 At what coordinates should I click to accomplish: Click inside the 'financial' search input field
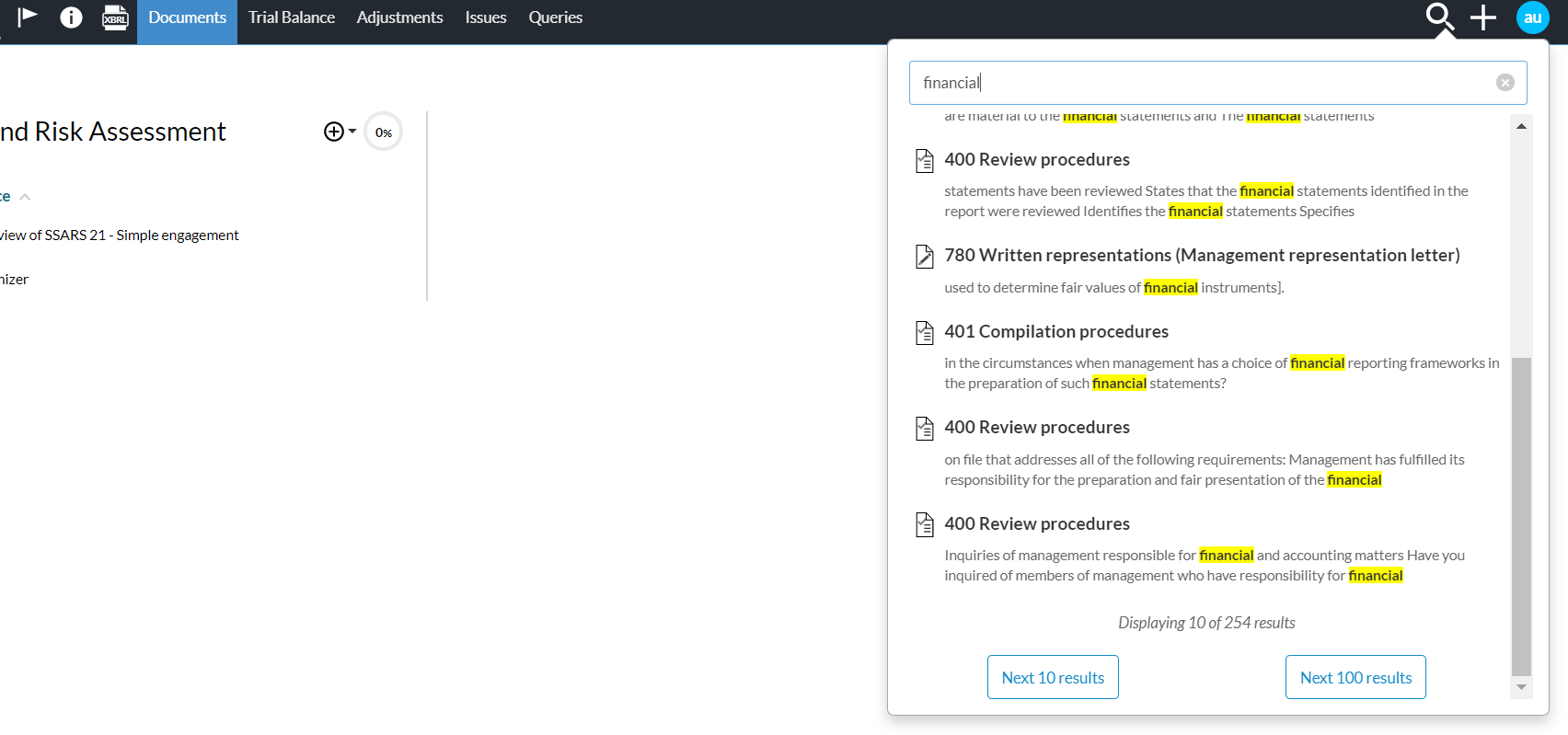(x=1196, y=83)
